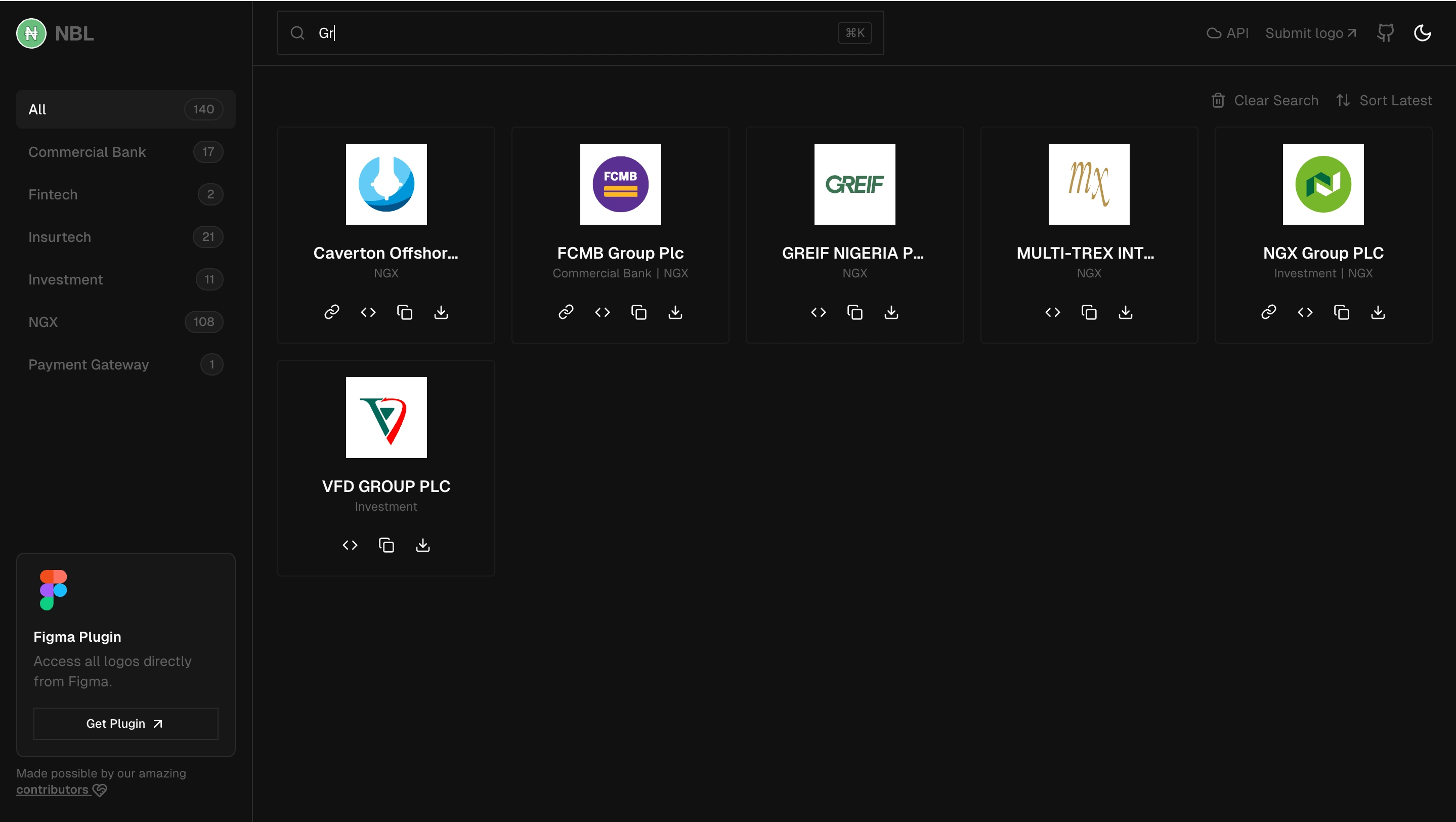Show embed code for GREIF NIGERIA logo

[819, 312]
